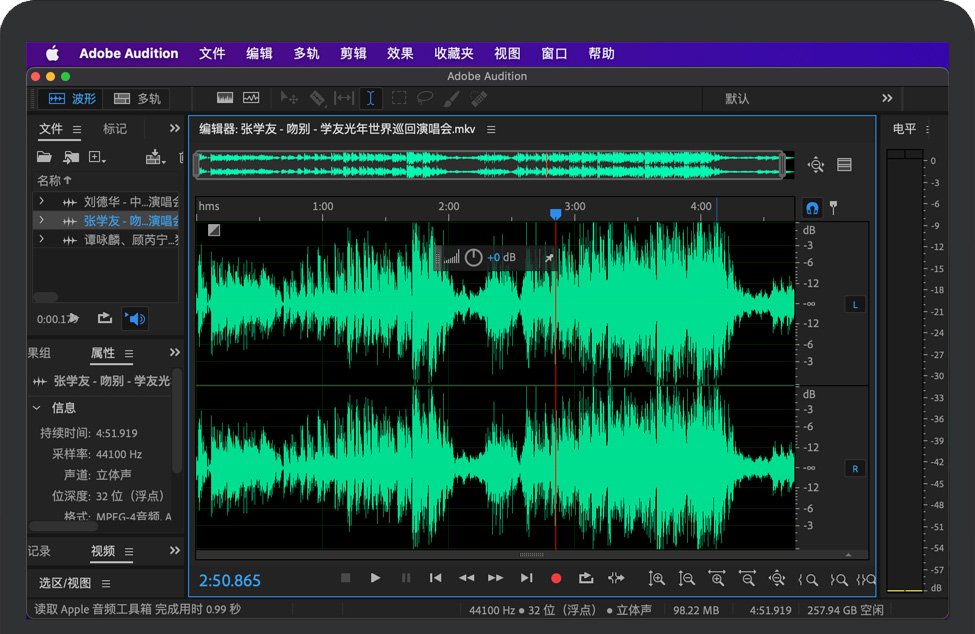975x634 pixels.
Task: Switch to the 标记 tab
Action: point(115,129)
